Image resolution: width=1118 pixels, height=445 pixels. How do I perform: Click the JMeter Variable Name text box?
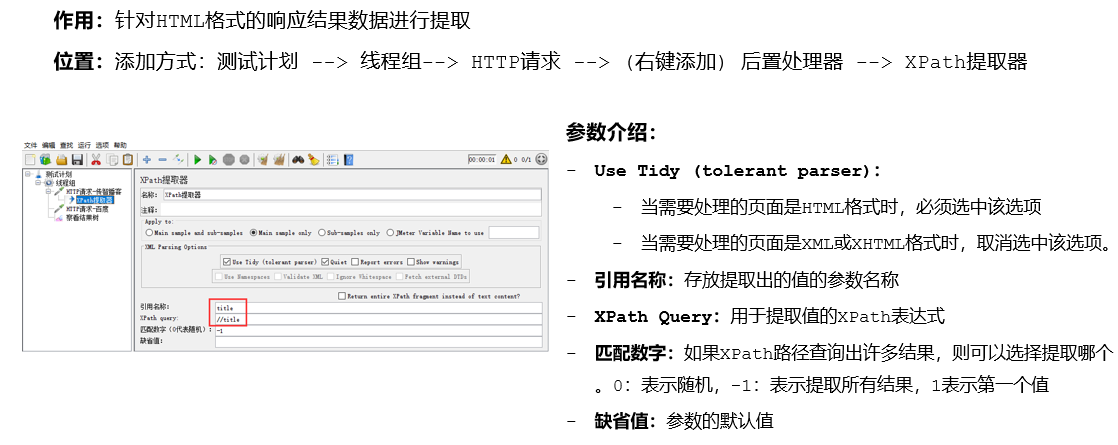coord(514,232)
